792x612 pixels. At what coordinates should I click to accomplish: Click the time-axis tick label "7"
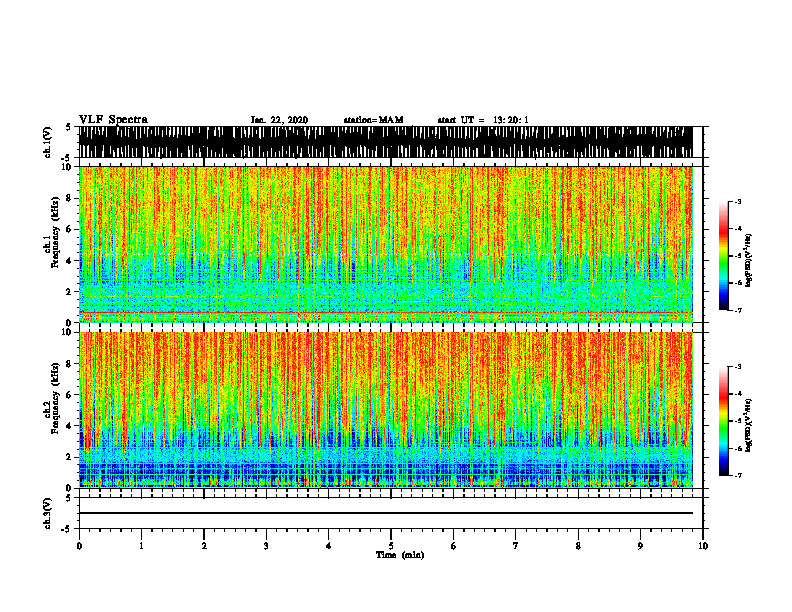(516, 546)
